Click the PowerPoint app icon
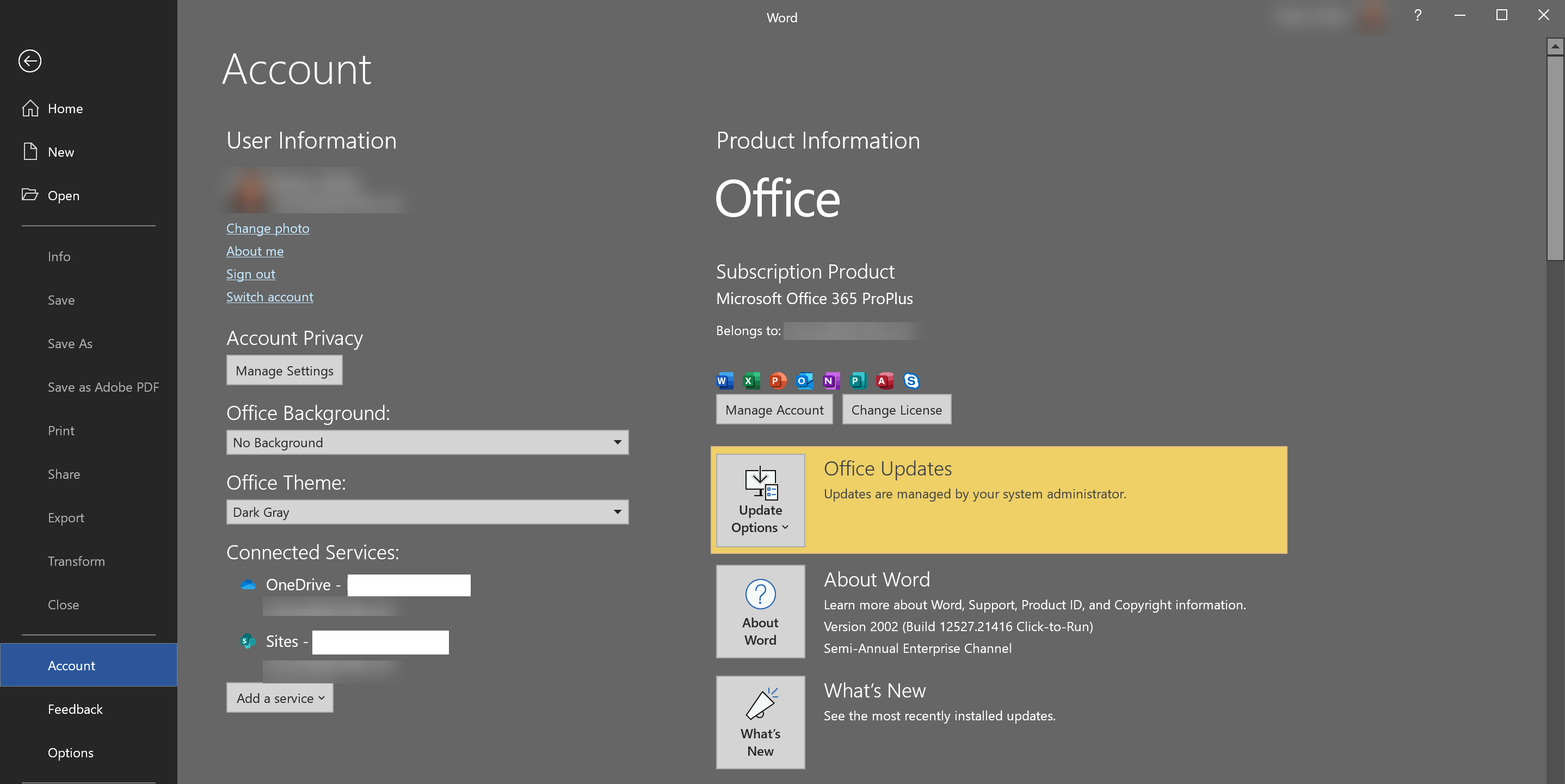1565x784 pixels. (x=778, y=381)
